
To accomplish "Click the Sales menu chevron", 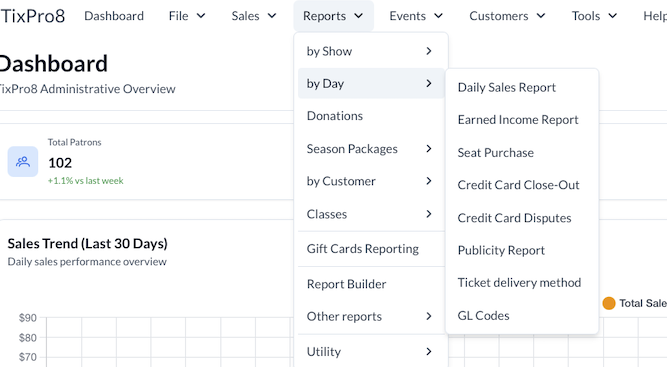I will [x=272, y=16].
